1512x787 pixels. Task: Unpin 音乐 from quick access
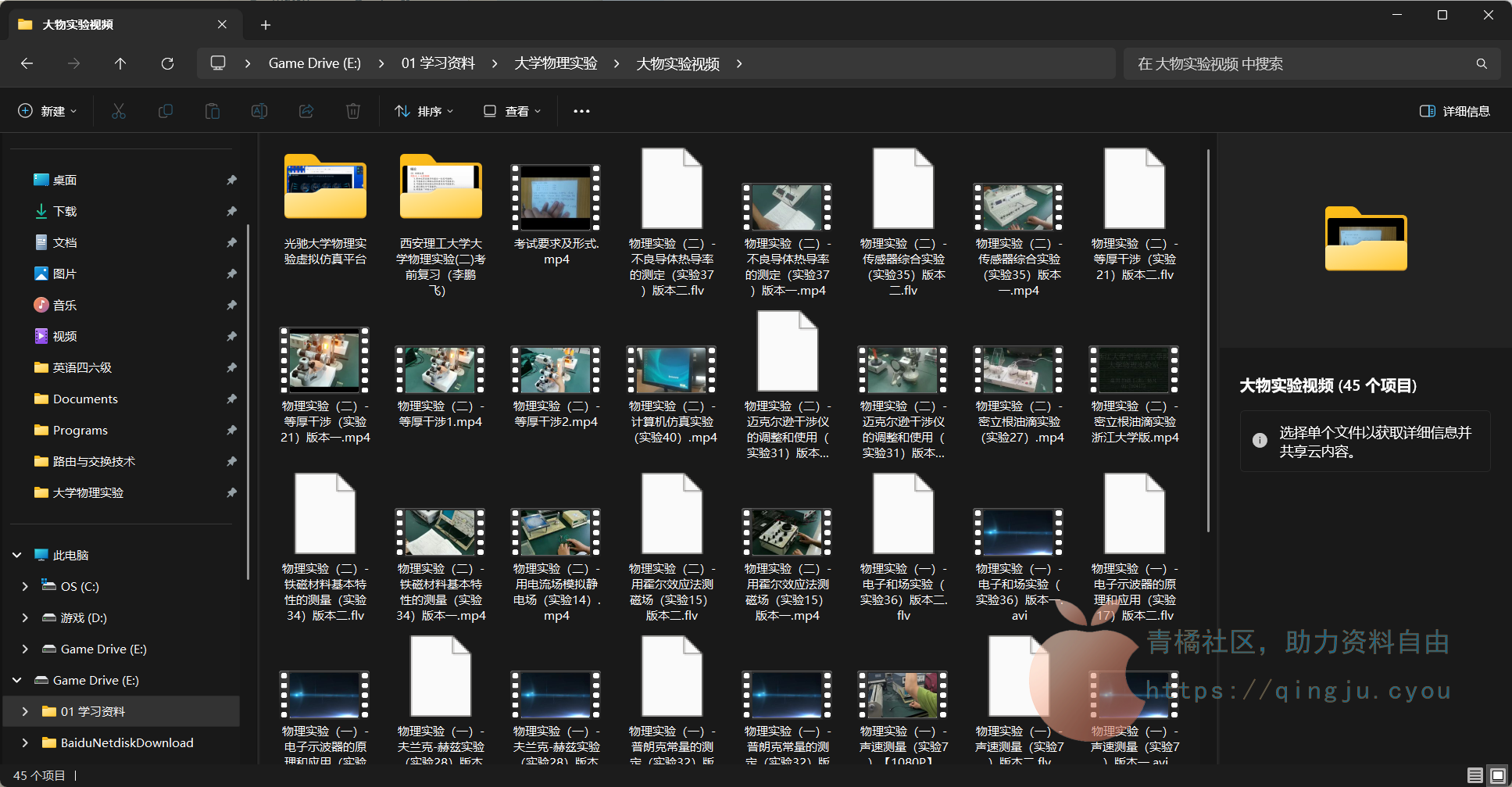point(231,305)
